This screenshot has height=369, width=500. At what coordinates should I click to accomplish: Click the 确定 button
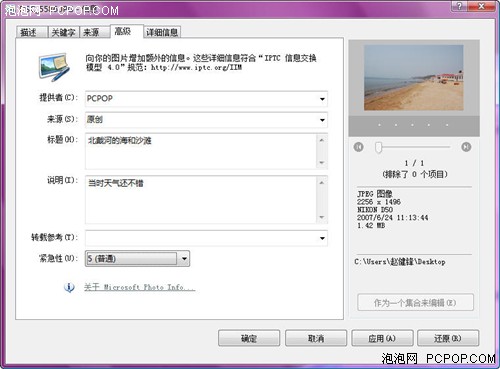(249, 338)
